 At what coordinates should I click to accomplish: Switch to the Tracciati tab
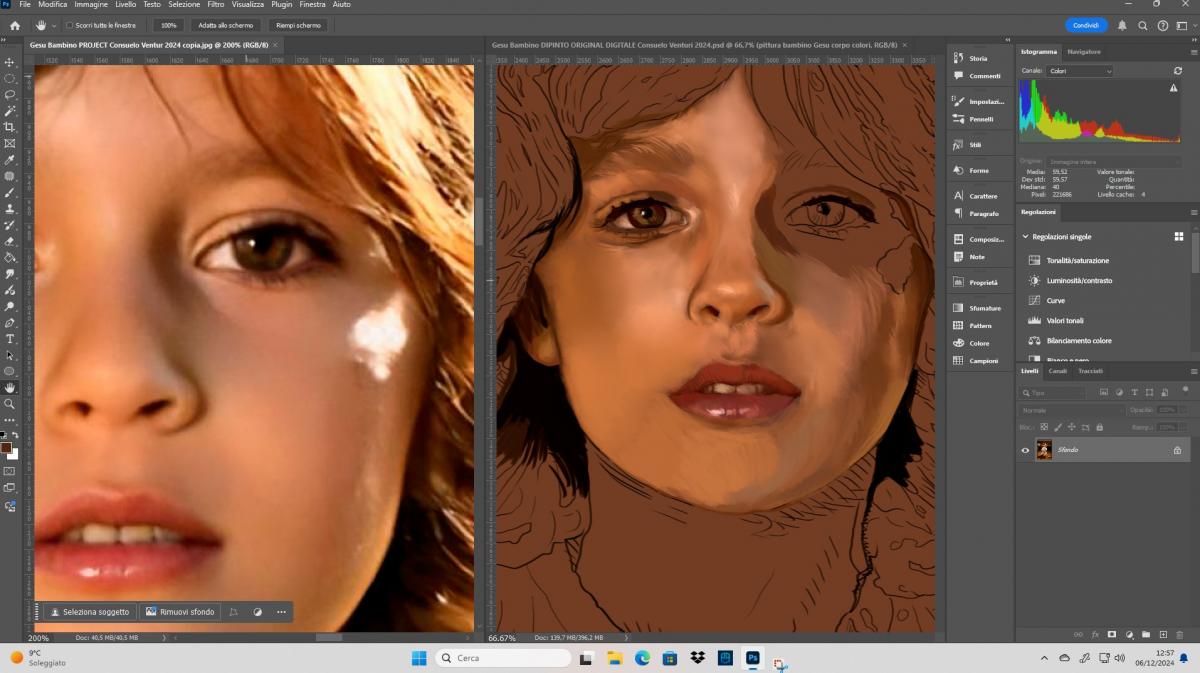(1090, 371)
